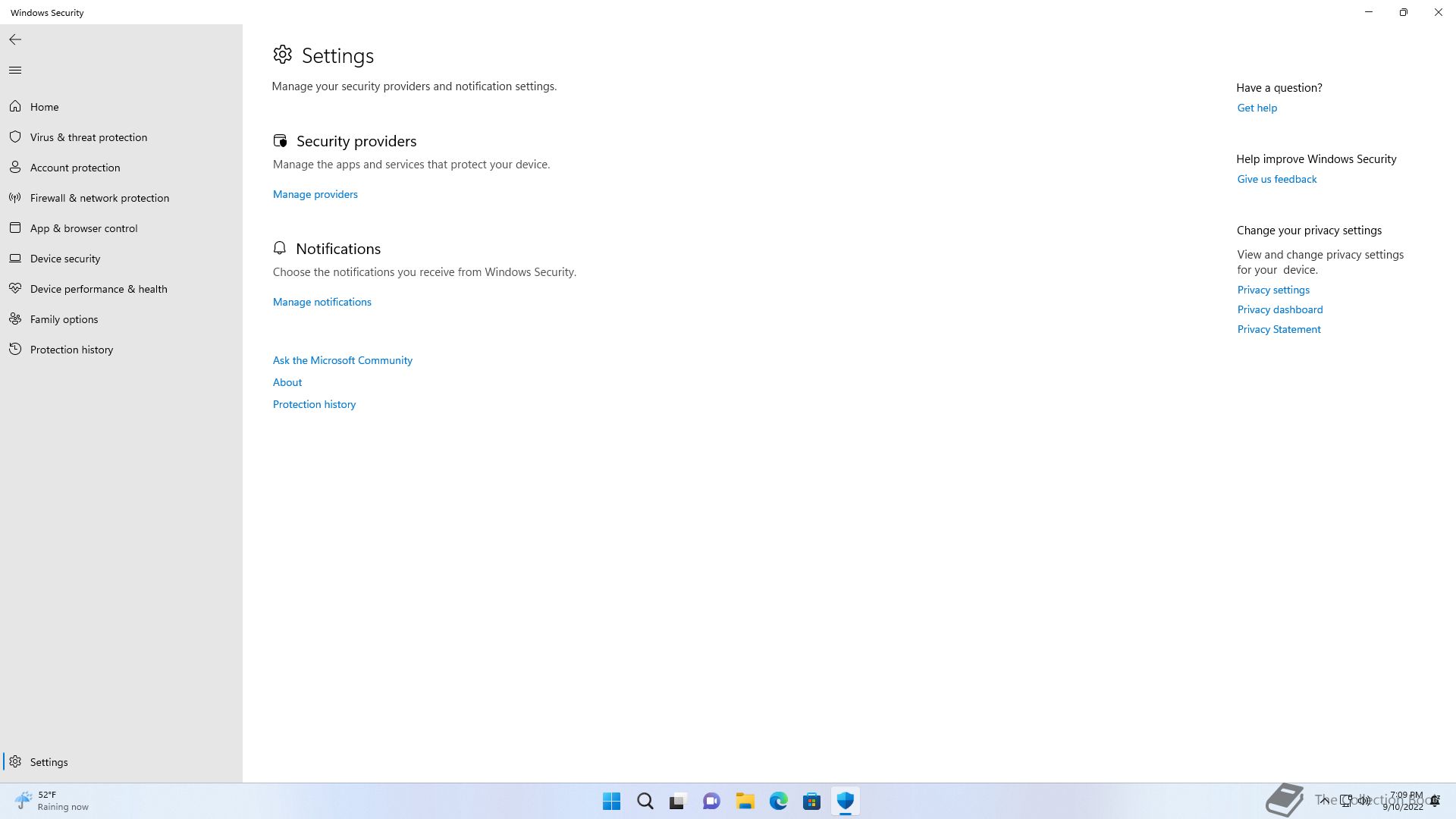Collapse the hamburger navigation menu
Screen dimensions: 1456x819
[15, 70]
